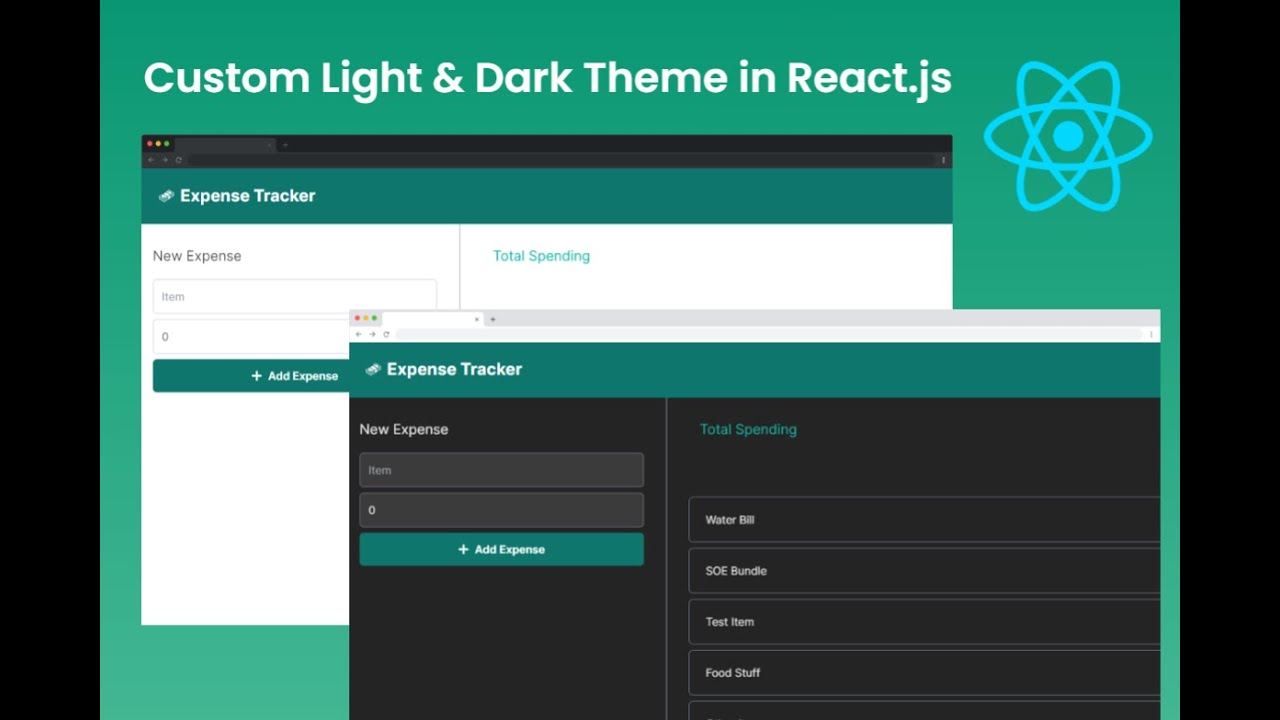1280x720 pixels.
Task: Click the address bar in the dark-theme browser window
Action: click(768, 334)
